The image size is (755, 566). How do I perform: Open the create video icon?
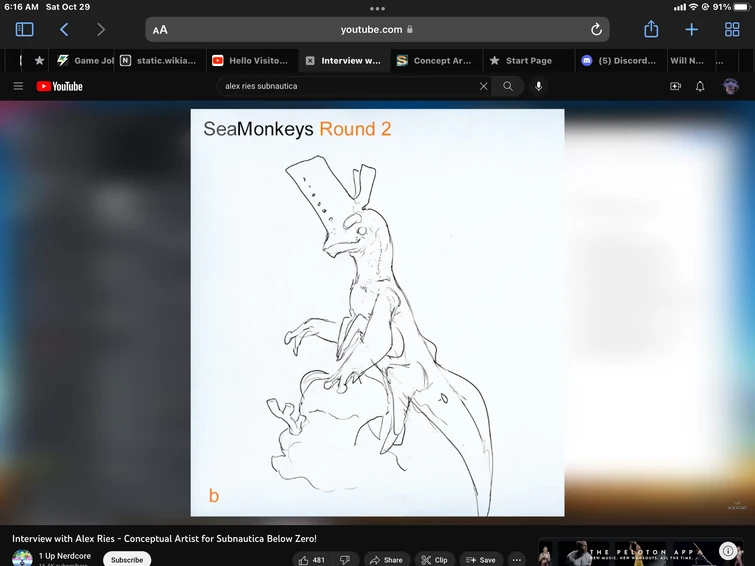676,86
